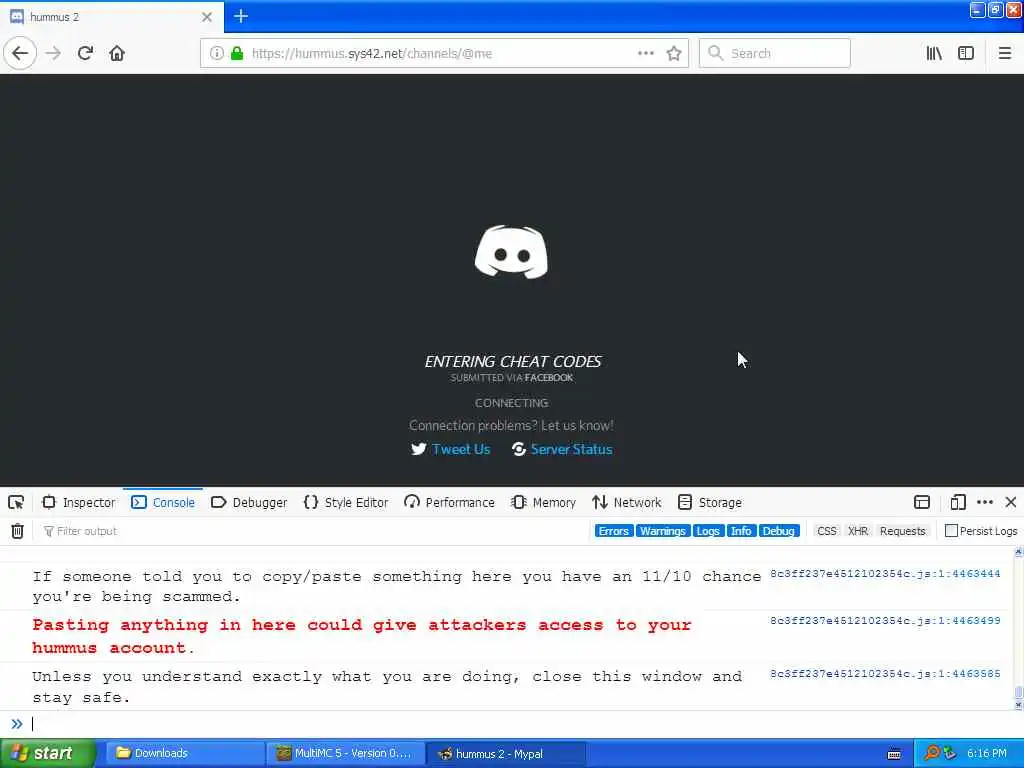Screen dimensions: 1024x768
Task: Open the browser home page
Action: pyautogui.click(x=117, y=53)
